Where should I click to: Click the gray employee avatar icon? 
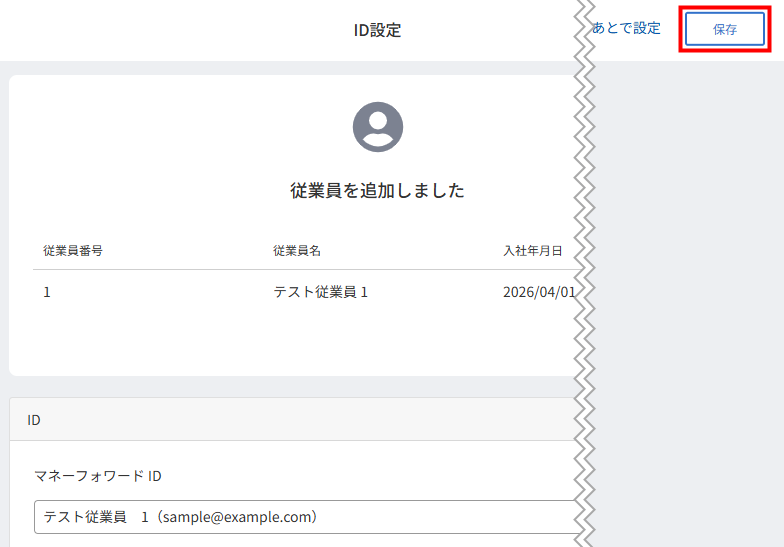click(378, 127)
